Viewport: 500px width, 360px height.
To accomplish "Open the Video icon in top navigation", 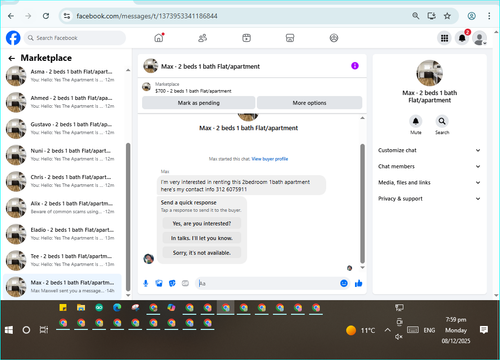I will (x=246, y=38).
